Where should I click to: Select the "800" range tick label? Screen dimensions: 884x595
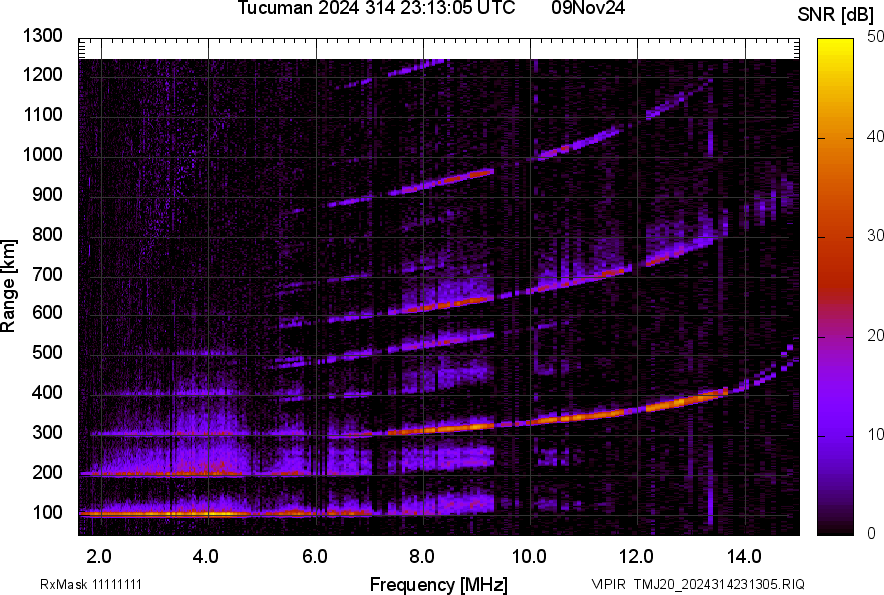click(x=47, y=234)
